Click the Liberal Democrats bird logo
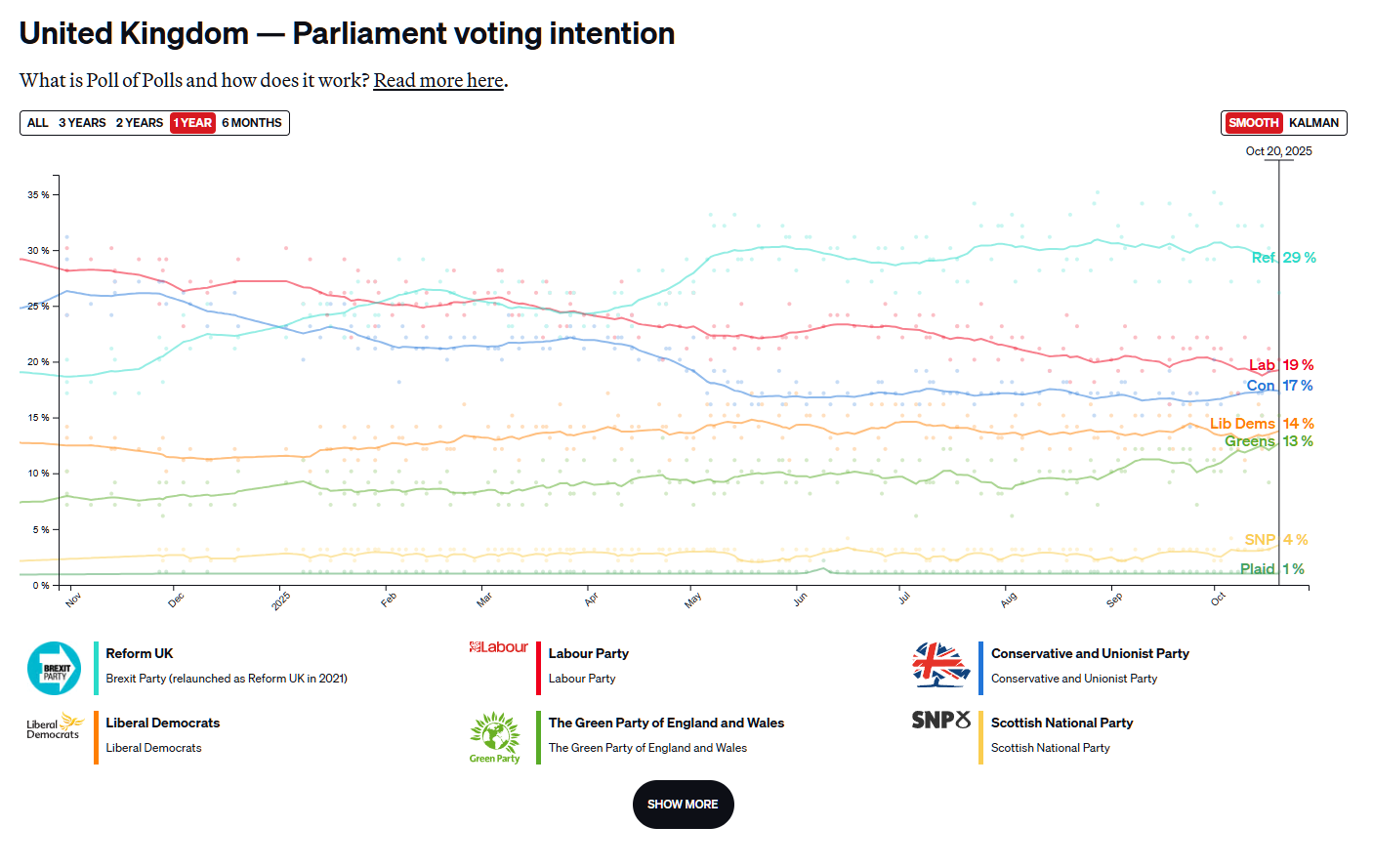This screenshot has height=868, width=1373. coord(55,725)
